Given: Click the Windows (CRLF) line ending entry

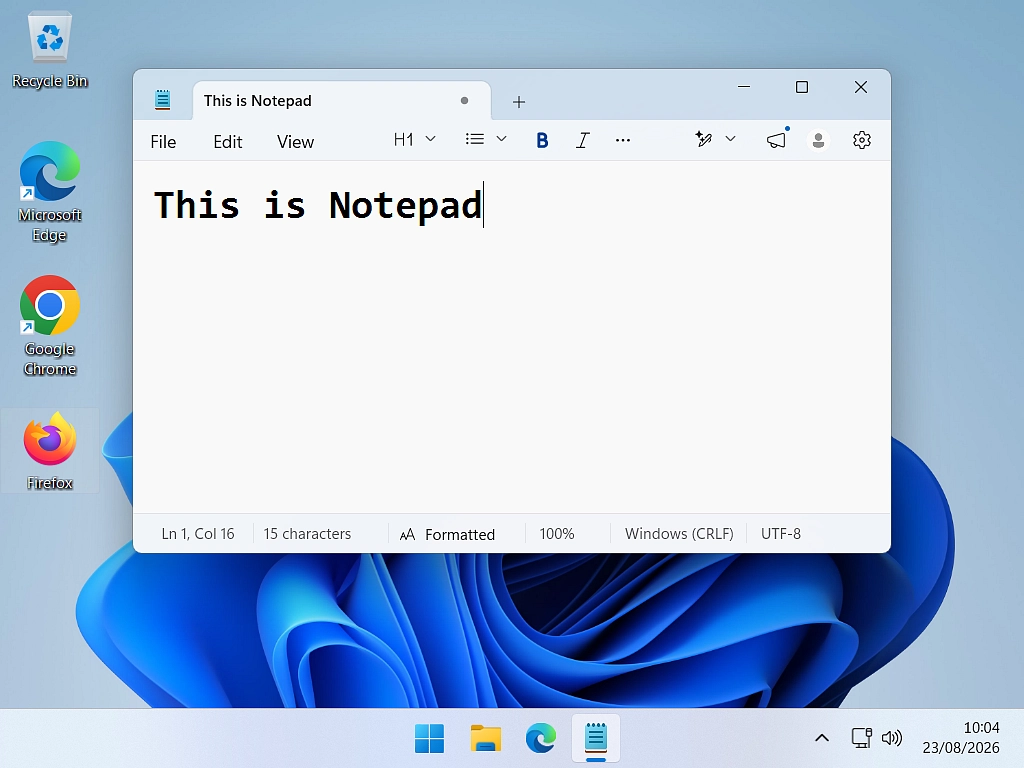Looking at the screenshot, I should (679, 534).
